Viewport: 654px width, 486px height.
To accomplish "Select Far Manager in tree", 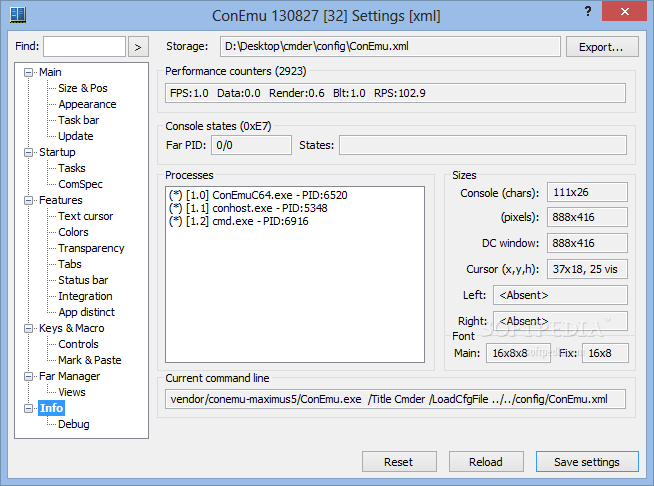I will (x=69, y=376).
